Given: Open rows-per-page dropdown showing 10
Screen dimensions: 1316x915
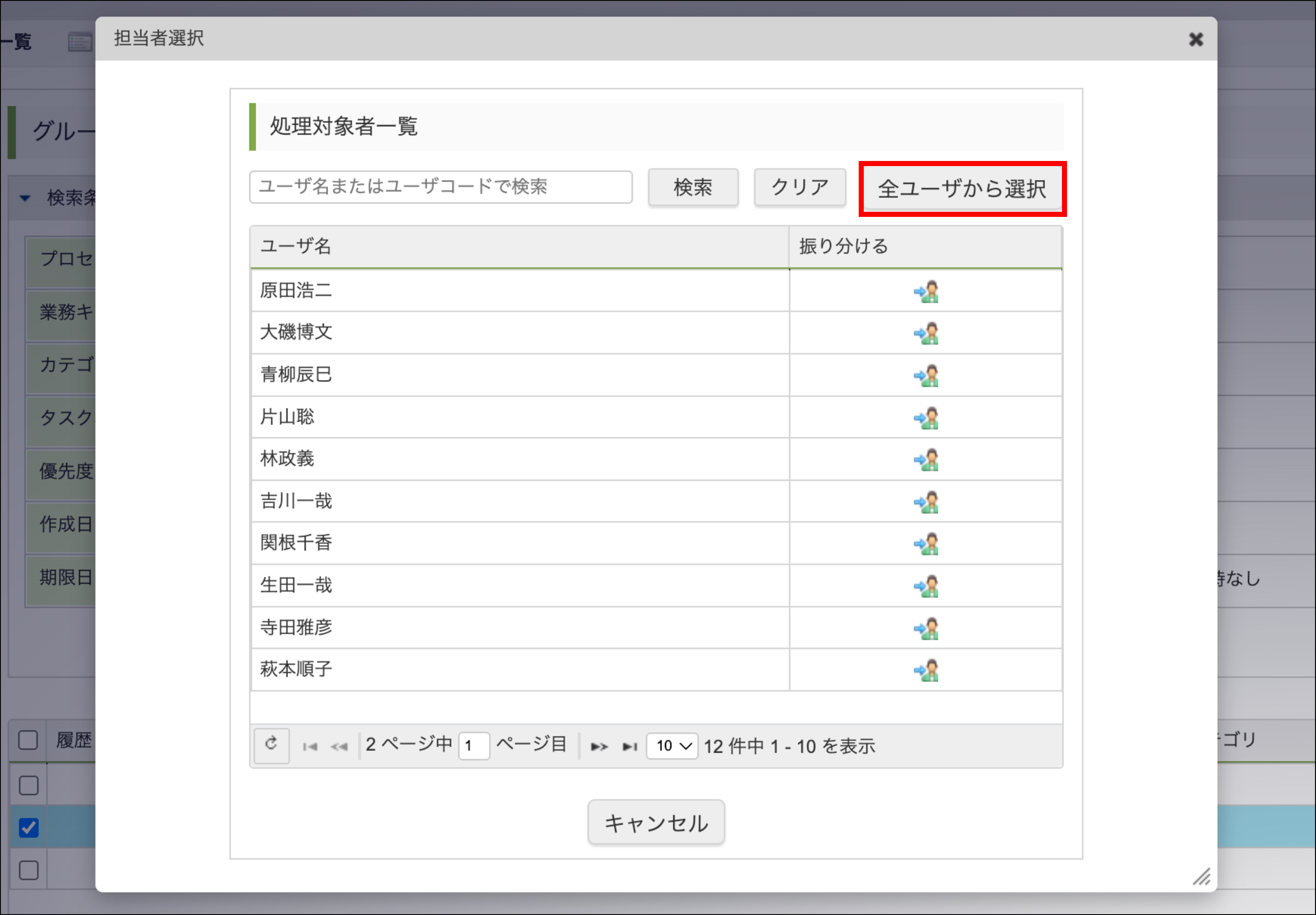Looking at the screenshot, I should [x=672, y=746].
